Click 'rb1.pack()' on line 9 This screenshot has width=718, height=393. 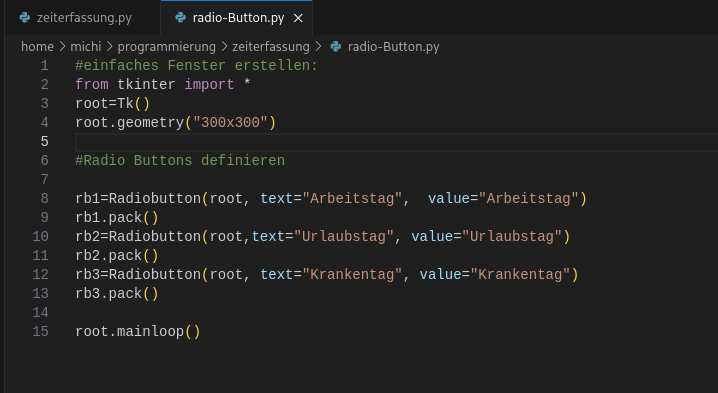tap(117, 218)
